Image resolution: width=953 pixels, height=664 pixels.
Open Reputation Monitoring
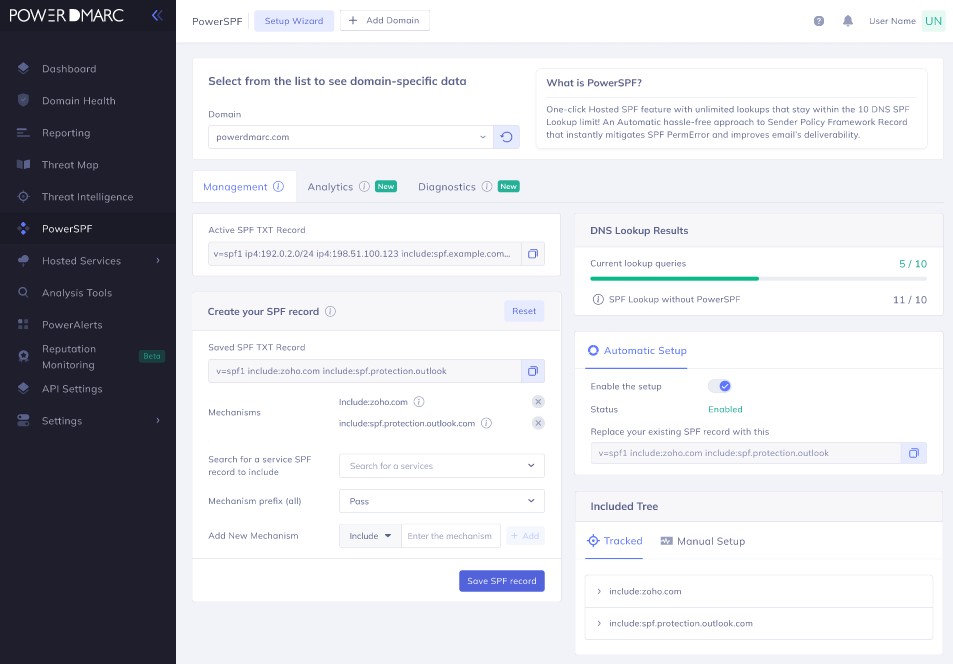[68, 357]
